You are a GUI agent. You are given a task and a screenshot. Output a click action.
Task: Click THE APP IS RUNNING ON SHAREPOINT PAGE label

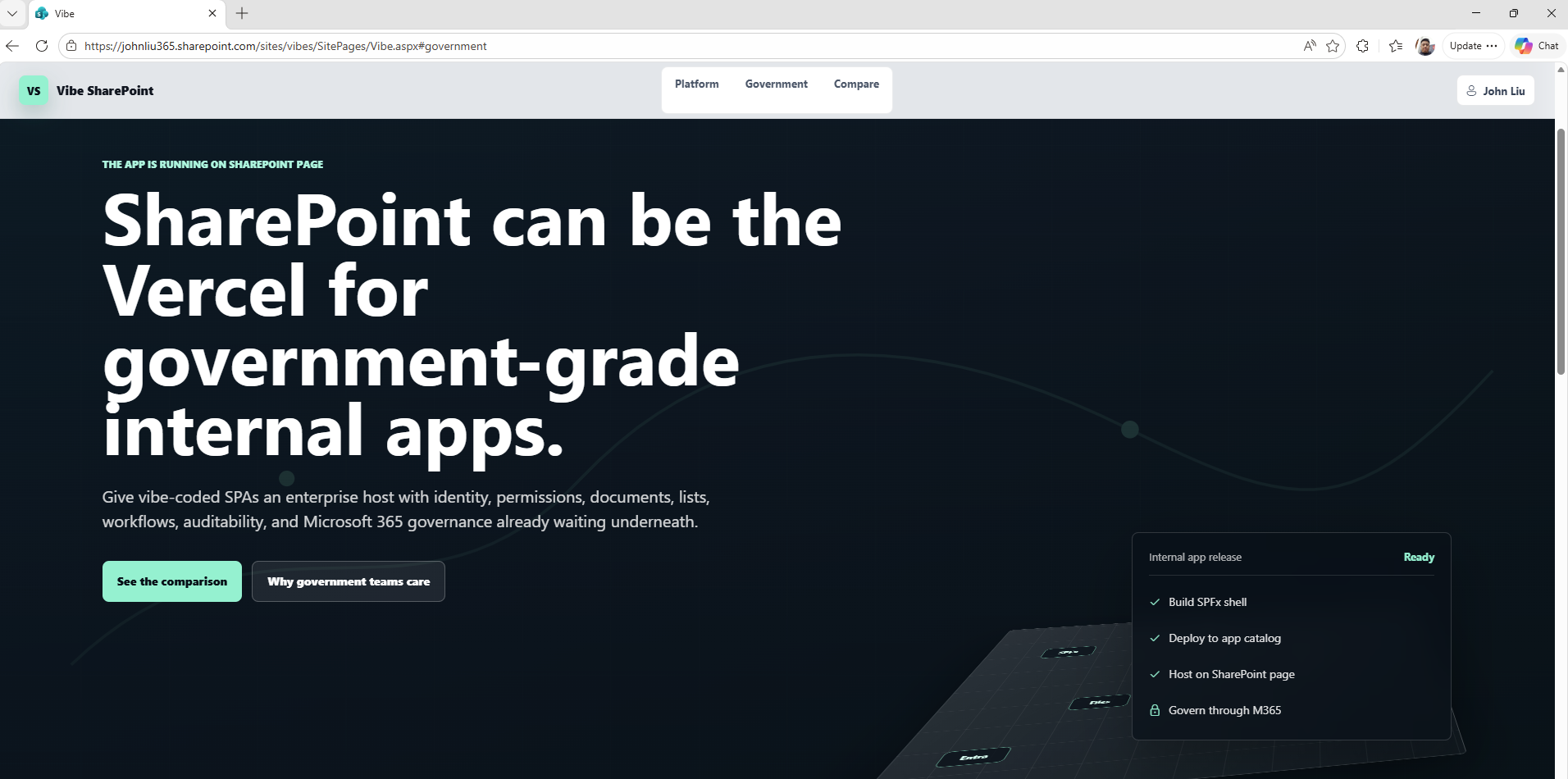[x=212, y=164]
